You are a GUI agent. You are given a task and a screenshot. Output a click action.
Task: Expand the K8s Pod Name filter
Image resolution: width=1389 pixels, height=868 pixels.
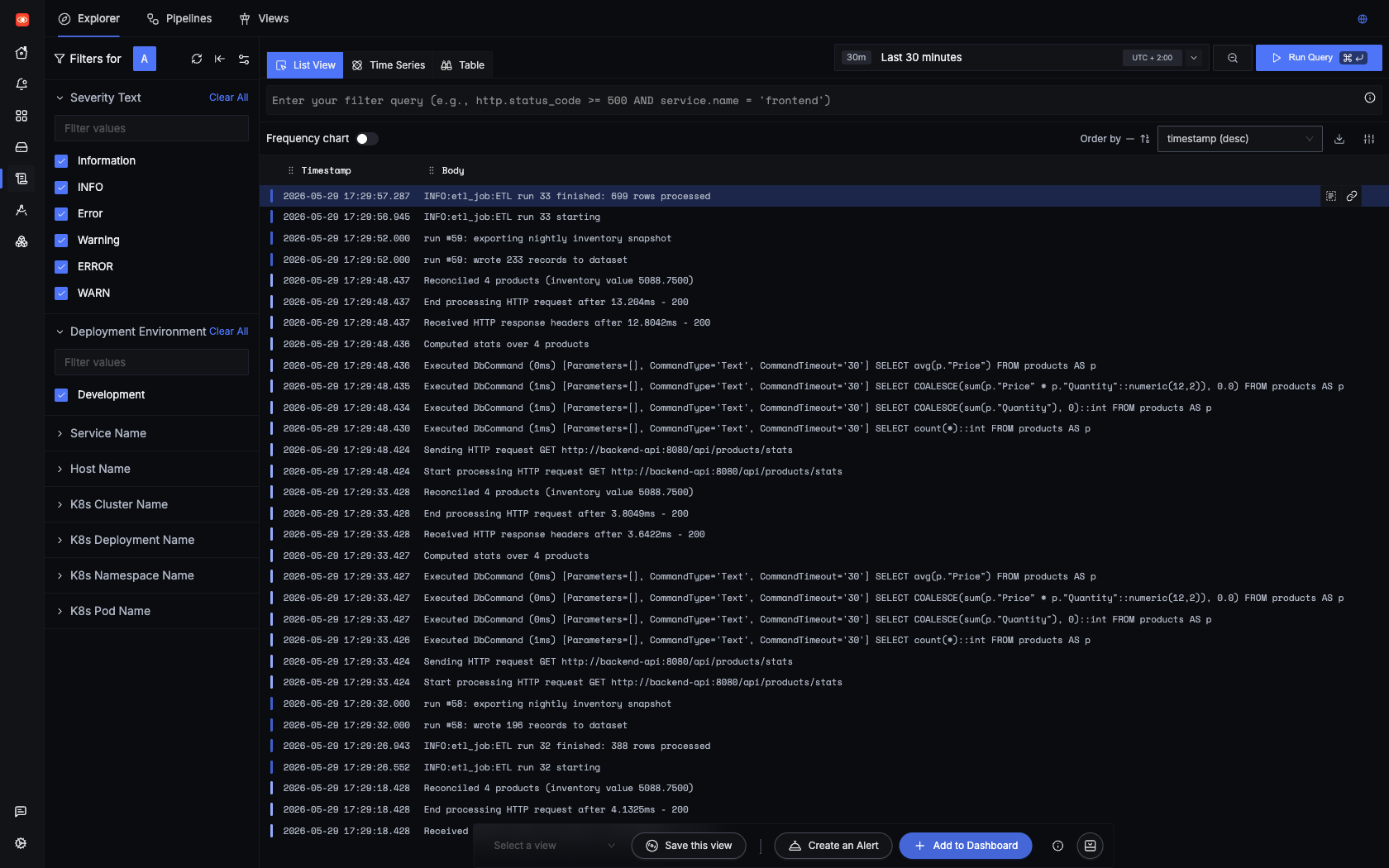pyautogui.click(x=151, y=611)
